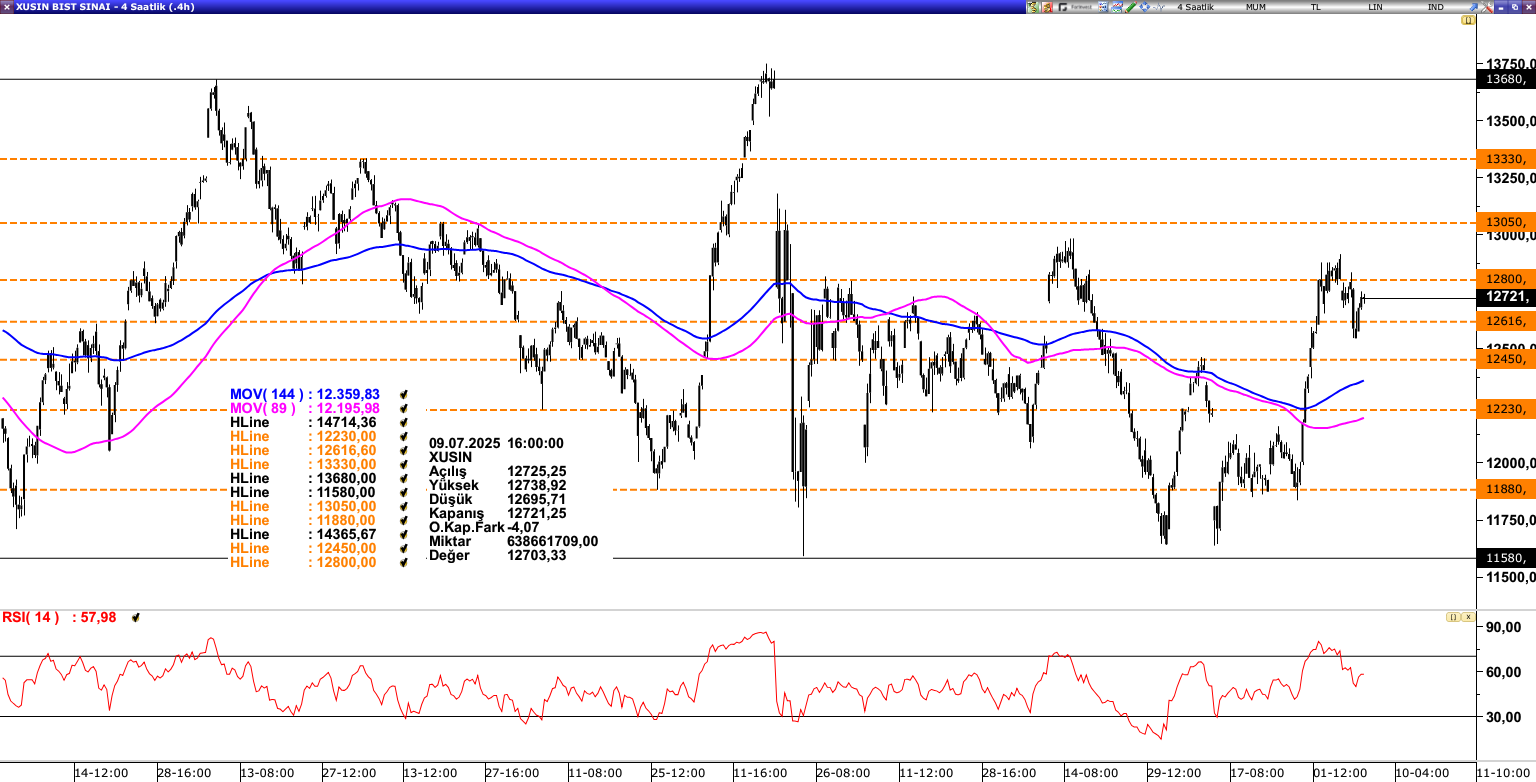This screenshot has width=1536, height=782.
Task: Select the TL currency option
Action: coord(1316,7)
